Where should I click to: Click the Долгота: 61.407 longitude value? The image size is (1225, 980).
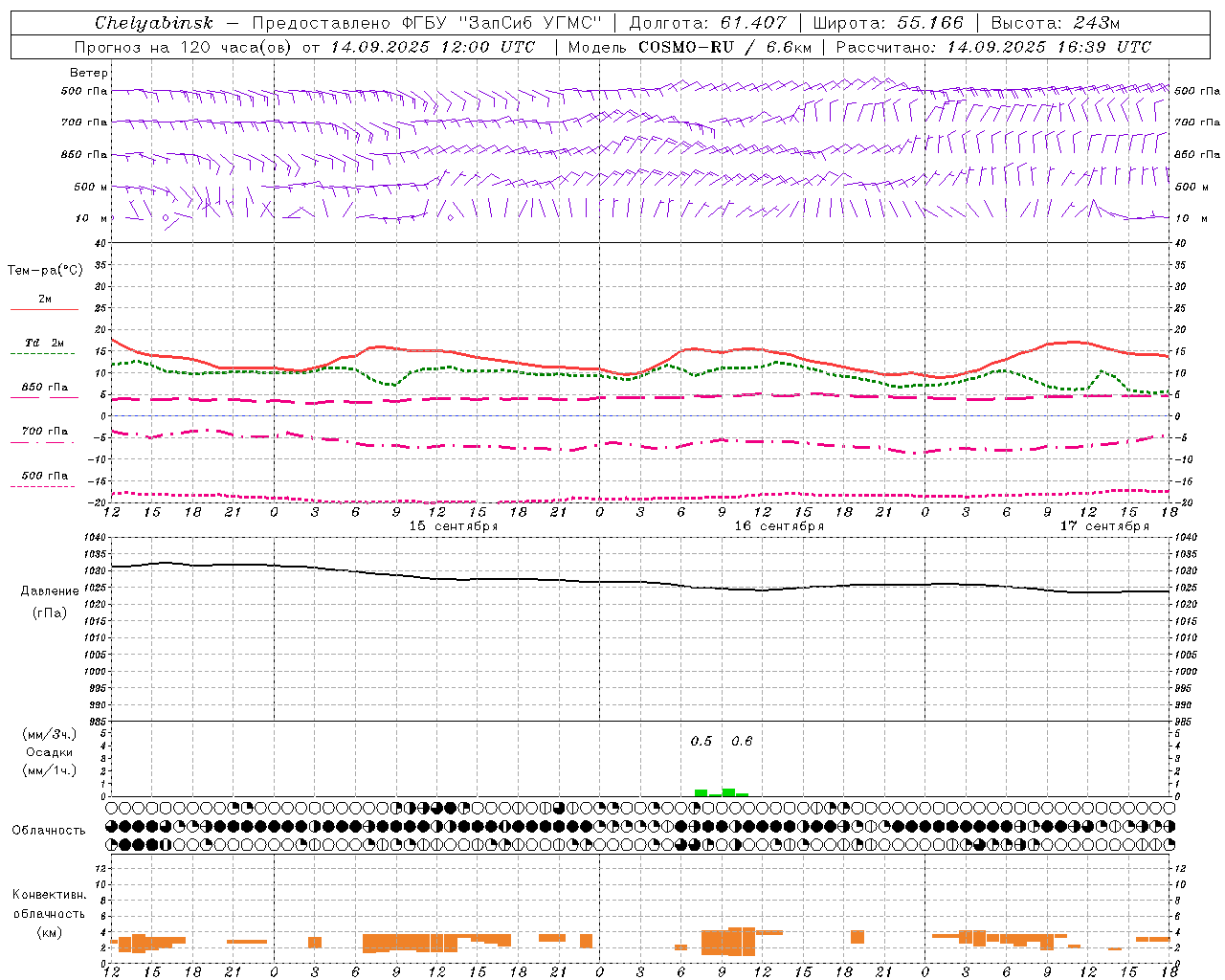click(707, 23)
